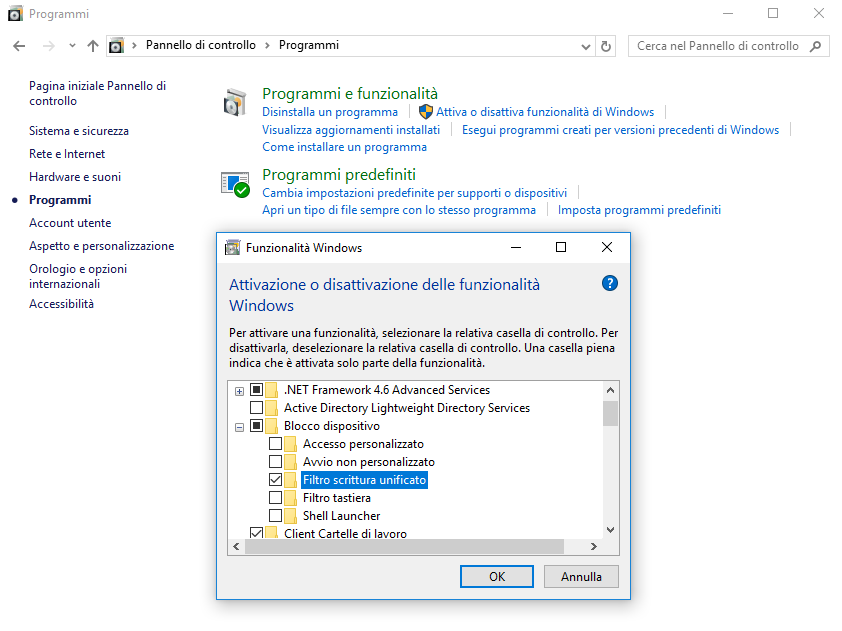This screenshot has height=631, width=842.
Task: Collapse the Blocco dispositivo tree node
Action: [239, 426]
